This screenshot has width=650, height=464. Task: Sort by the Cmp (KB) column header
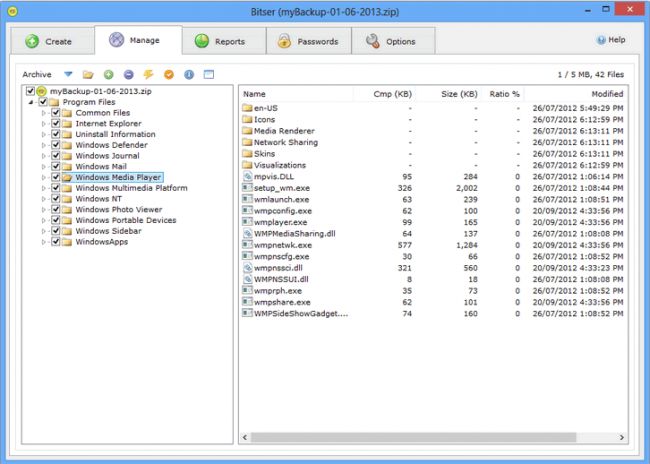pyautogui.click(x=385, y=94)
